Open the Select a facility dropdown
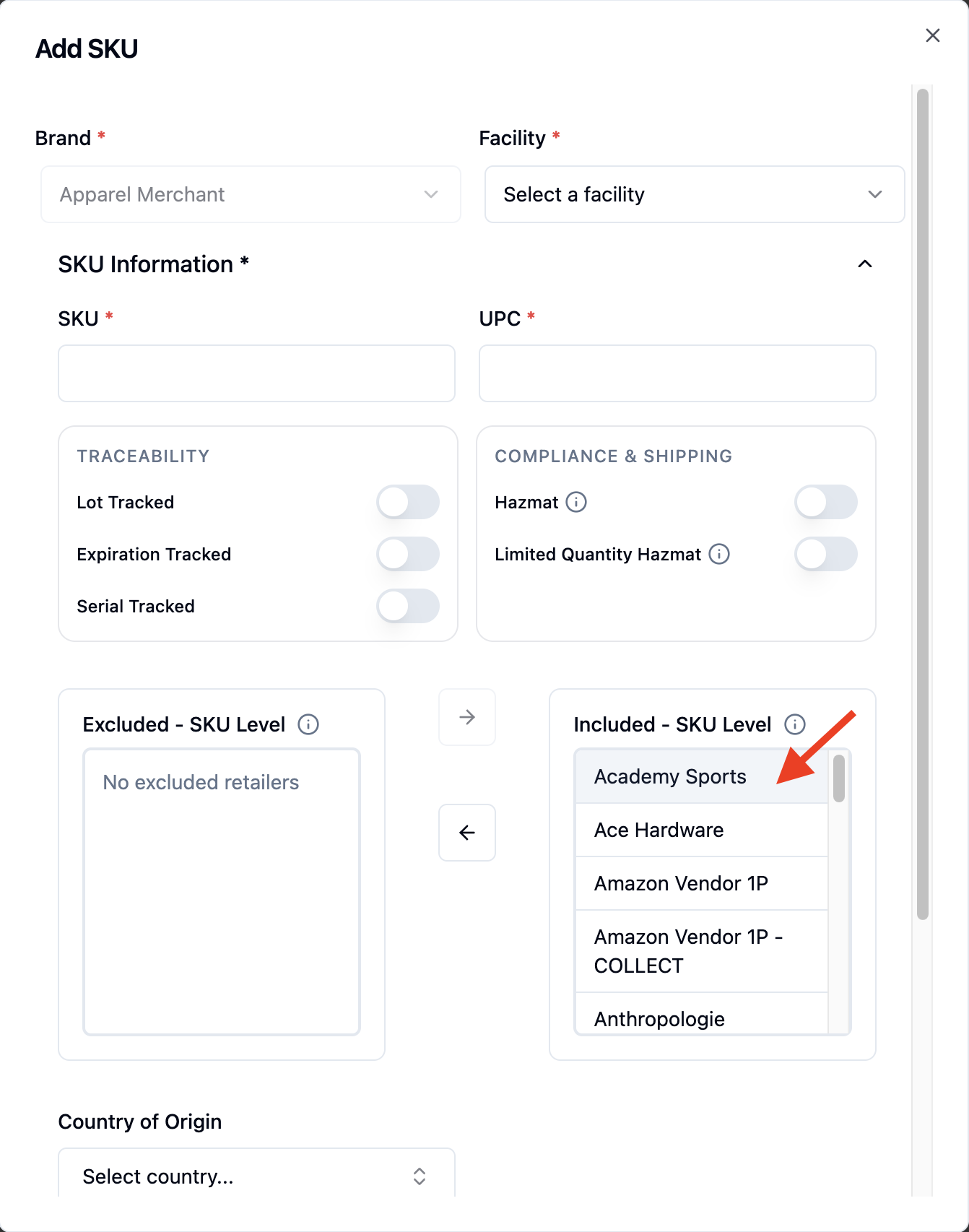This screenshot has width=969, height=1232. [695, 194]
